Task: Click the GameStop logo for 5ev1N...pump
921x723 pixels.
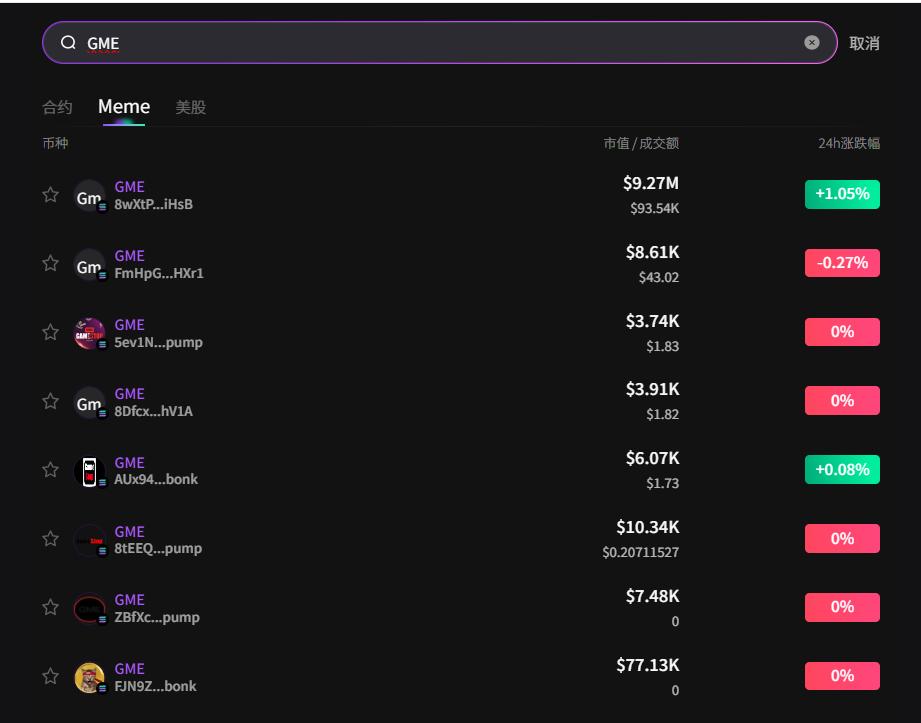Action: click(89, 333)
